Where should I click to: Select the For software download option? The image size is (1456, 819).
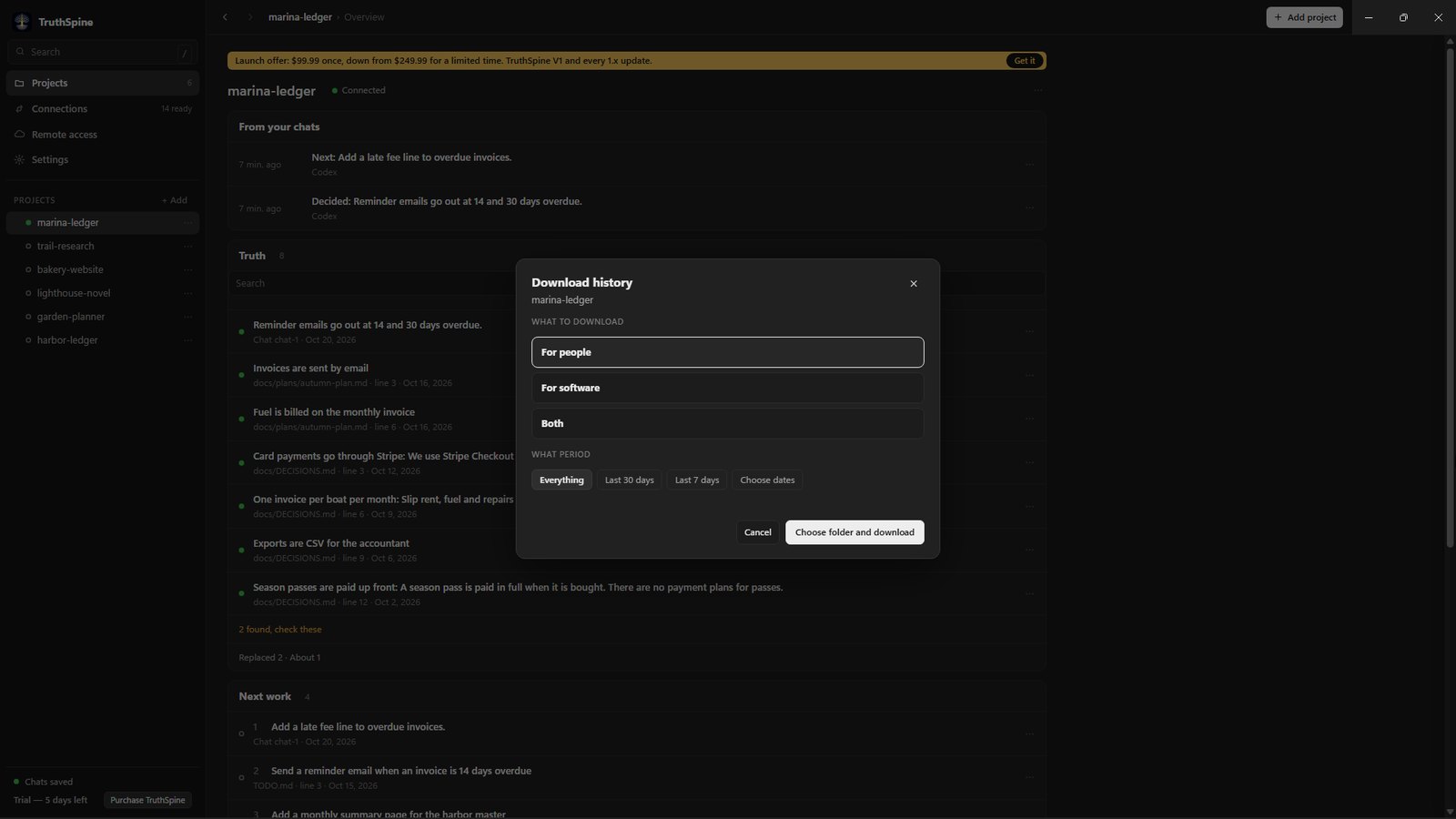727,388
